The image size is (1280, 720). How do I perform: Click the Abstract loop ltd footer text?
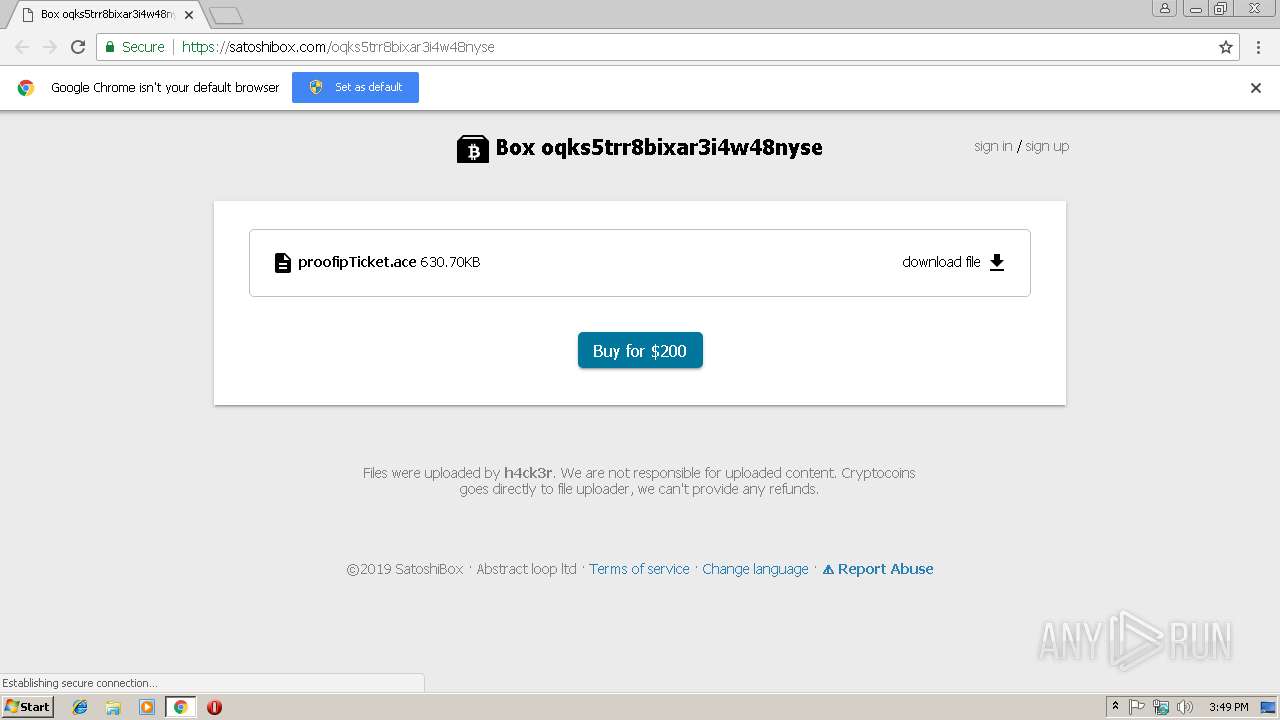[x=526, y=569]
